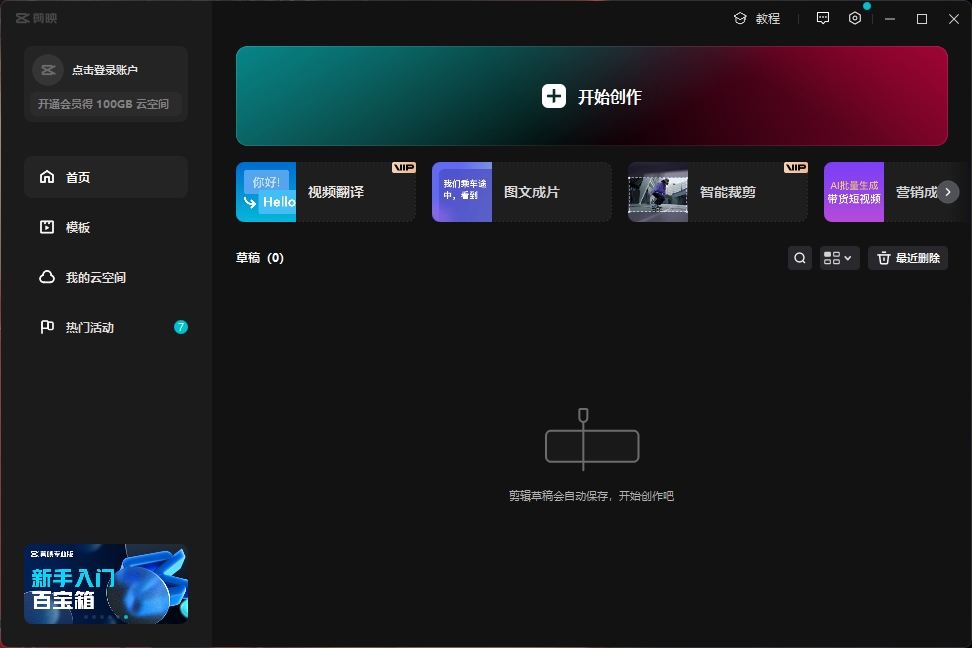The width and height of the screenshot is (972, 648).
Task: Click 点击登录账户 to sign in
Action: pyautogui.click(x=105, y=70)
